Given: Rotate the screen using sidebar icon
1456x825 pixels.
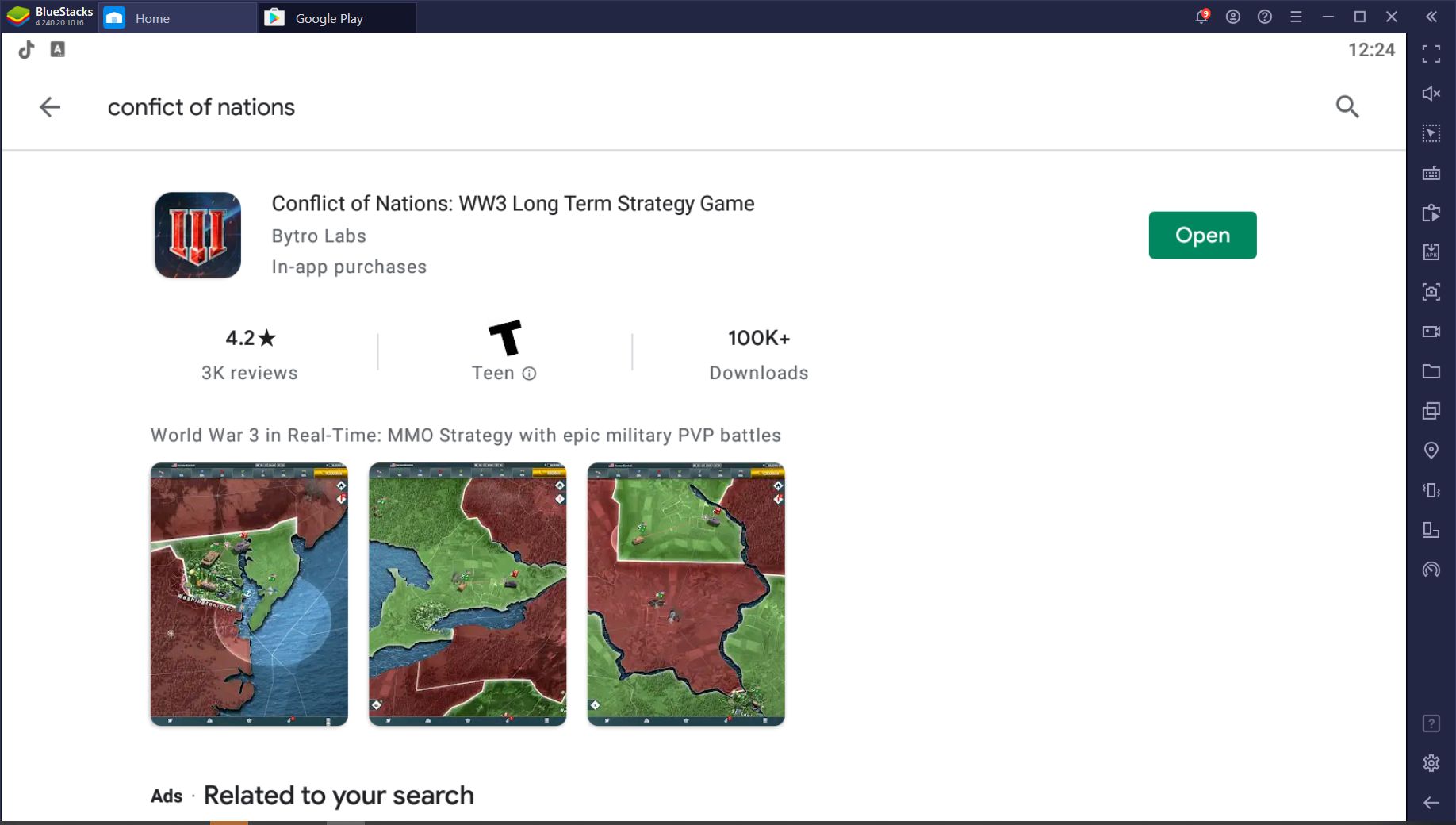Looking at the screenshot, I should pyautogui.click(x=1431, y=530).
